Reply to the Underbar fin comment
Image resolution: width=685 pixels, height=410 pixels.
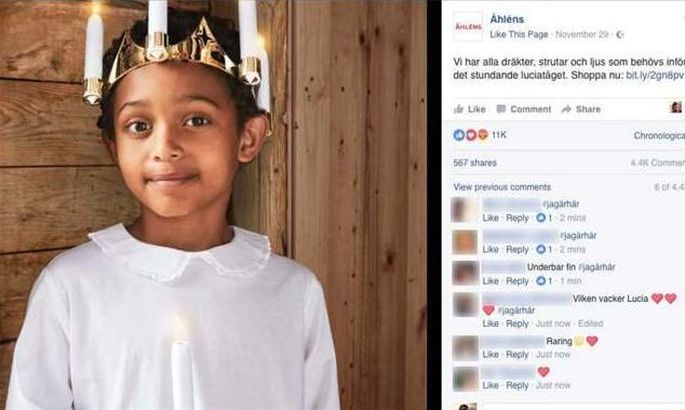(x=517, y=281)
